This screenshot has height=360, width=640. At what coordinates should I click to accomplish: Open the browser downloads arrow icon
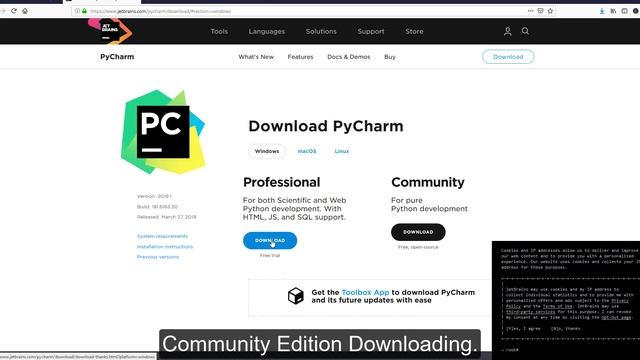click(602, 11)
